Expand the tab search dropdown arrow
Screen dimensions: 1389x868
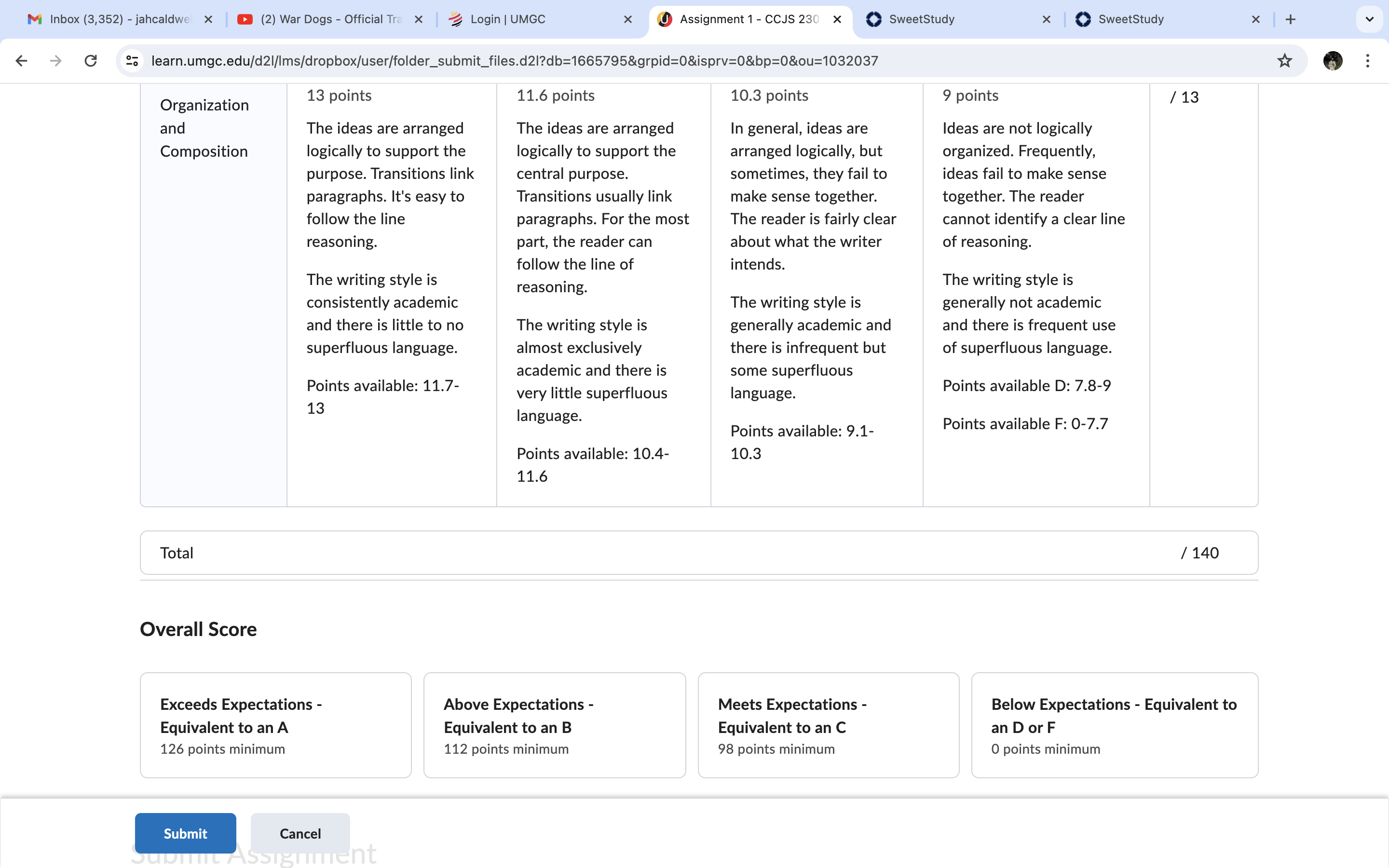tap(1370, 19)
